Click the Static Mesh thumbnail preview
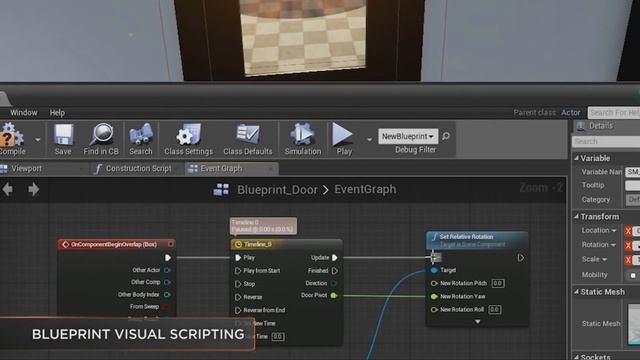The image size is (640, 360). (634, 324)
